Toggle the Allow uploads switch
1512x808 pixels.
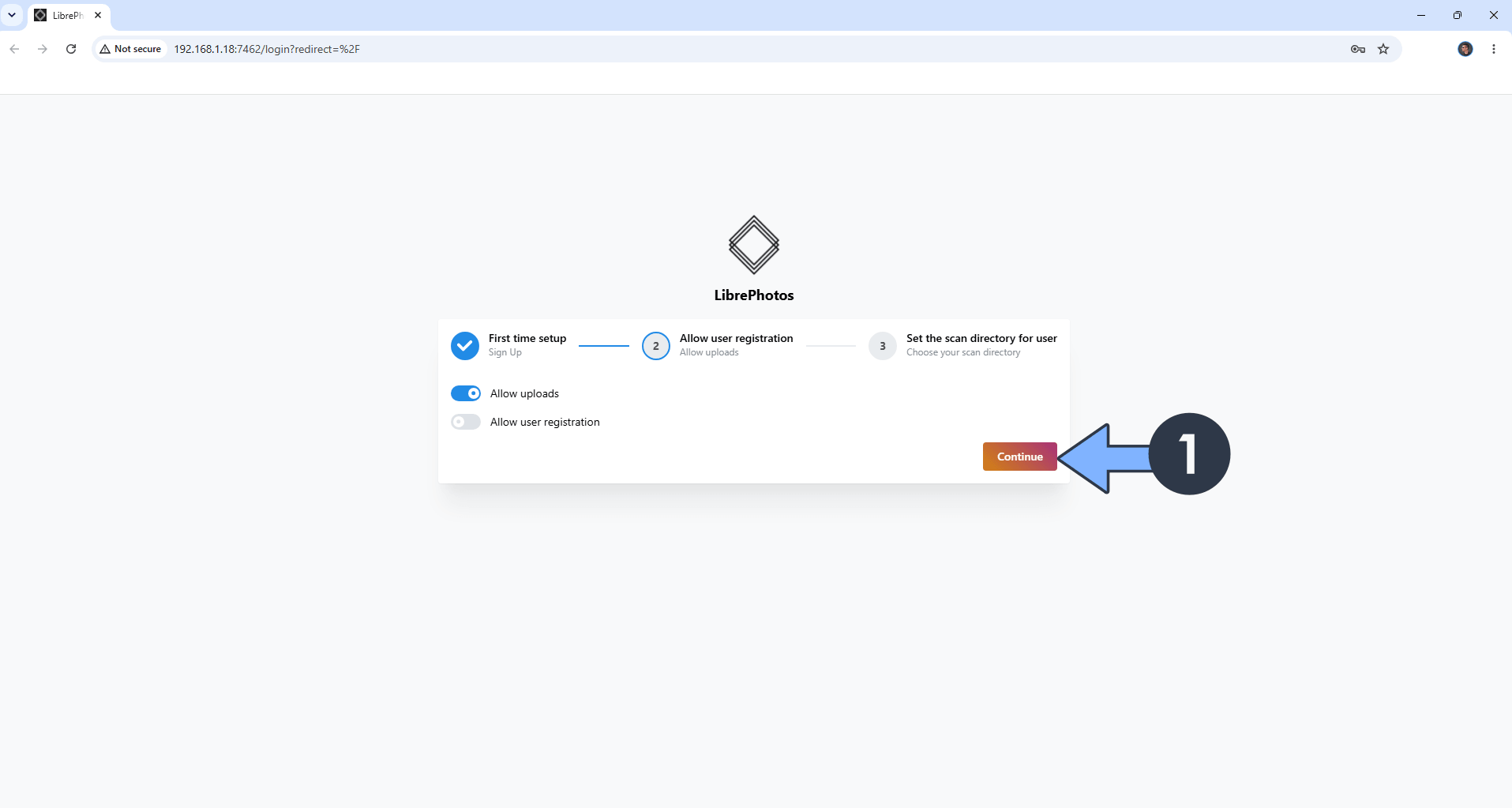pos(466,393)
